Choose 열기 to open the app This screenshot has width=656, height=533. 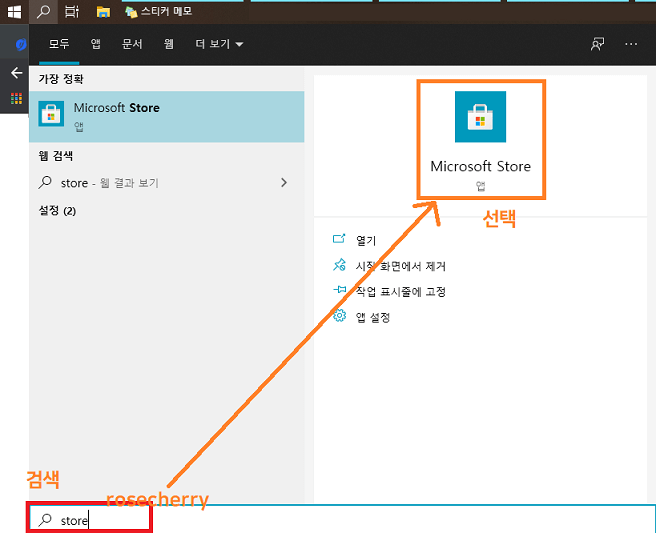366,241
